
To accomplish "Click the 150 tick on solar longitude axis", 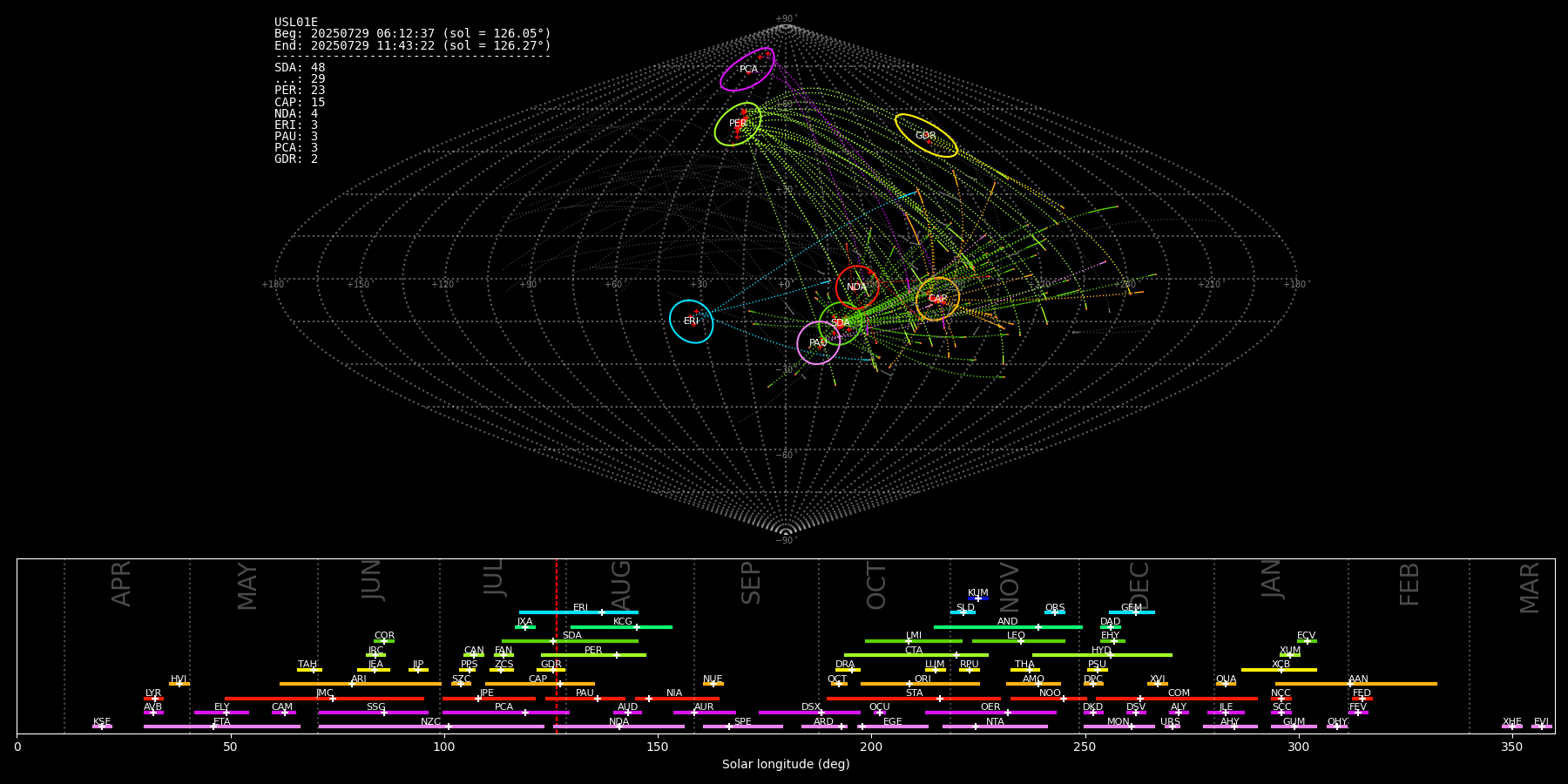I will pos(658,747).
